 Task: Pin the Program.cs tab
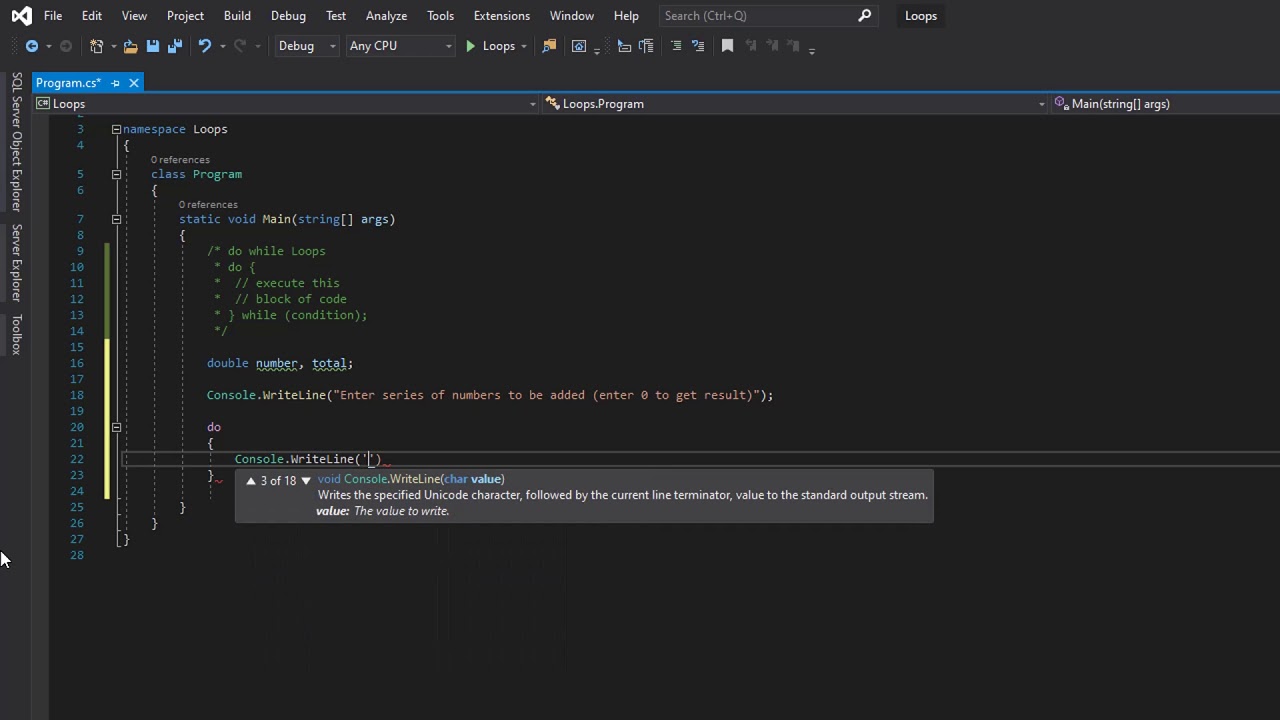tap(115, 83)
